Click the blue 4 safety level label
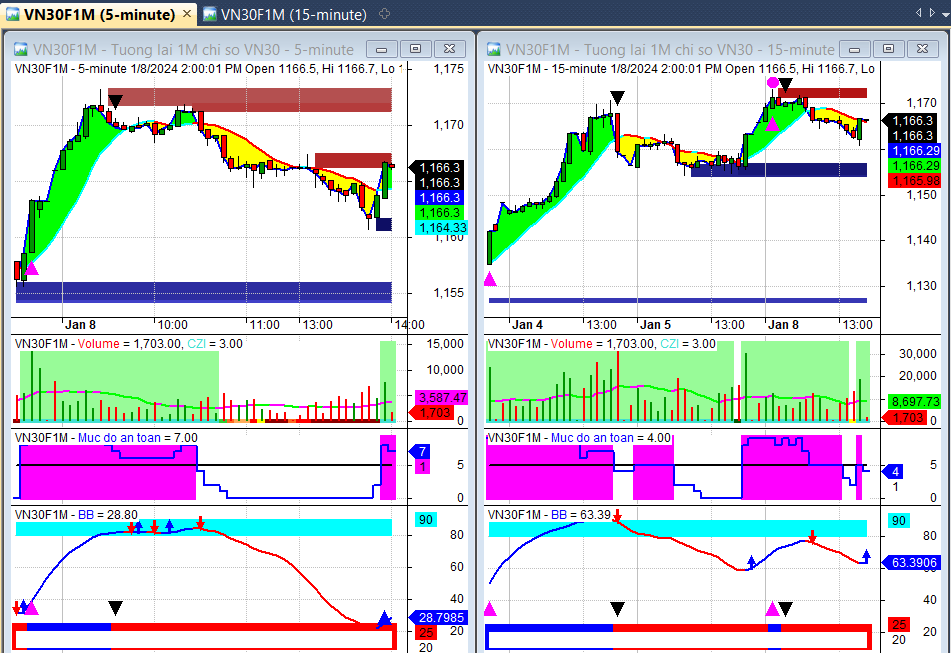This screenshot has height=653, width=951. 893,471
